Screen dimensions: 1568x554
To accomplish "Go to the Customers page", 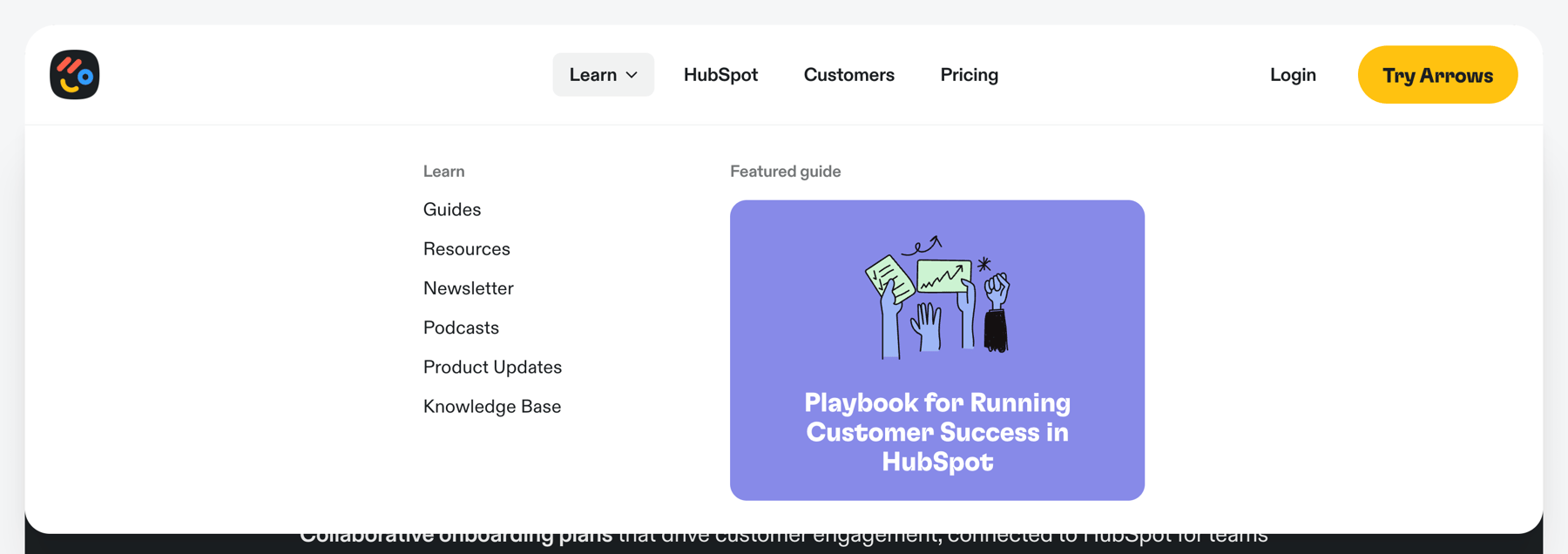I will coord(848,75).
